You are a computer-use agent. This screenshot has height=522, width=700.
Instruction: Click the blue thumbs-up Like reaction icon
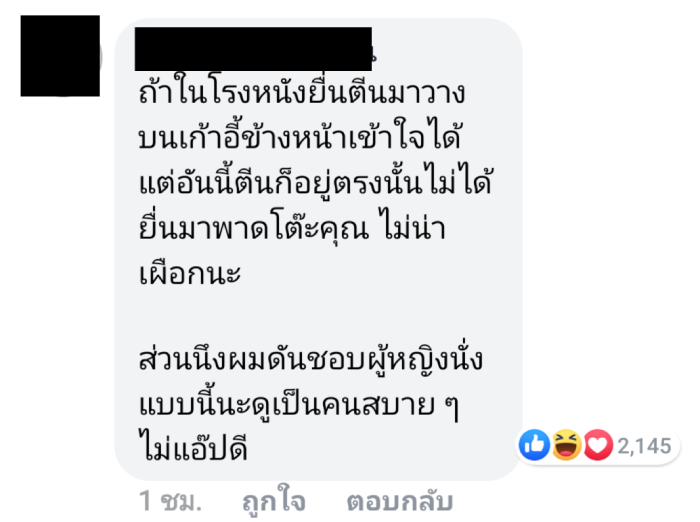[534, 445]
